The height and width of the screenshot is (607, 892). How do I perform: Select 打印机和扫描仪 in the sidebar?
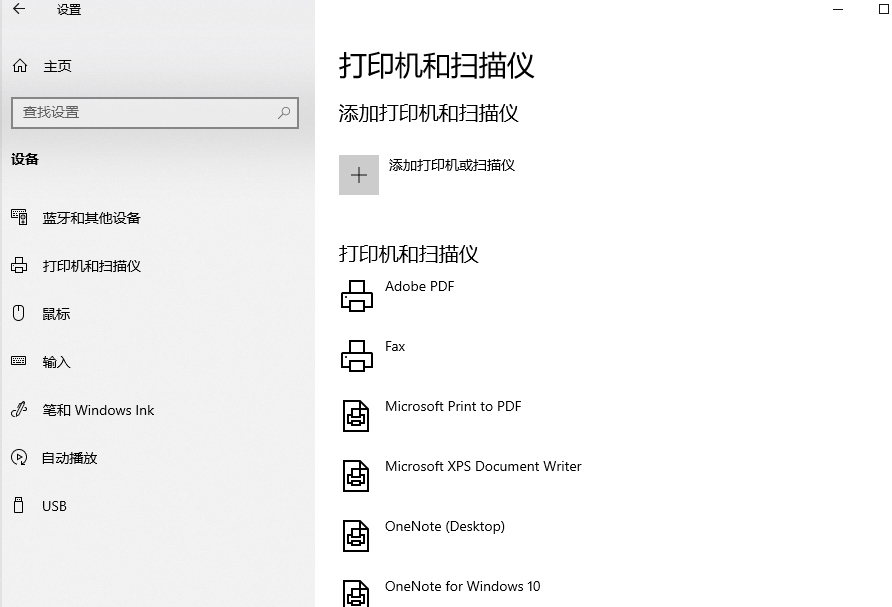point(91,266)
